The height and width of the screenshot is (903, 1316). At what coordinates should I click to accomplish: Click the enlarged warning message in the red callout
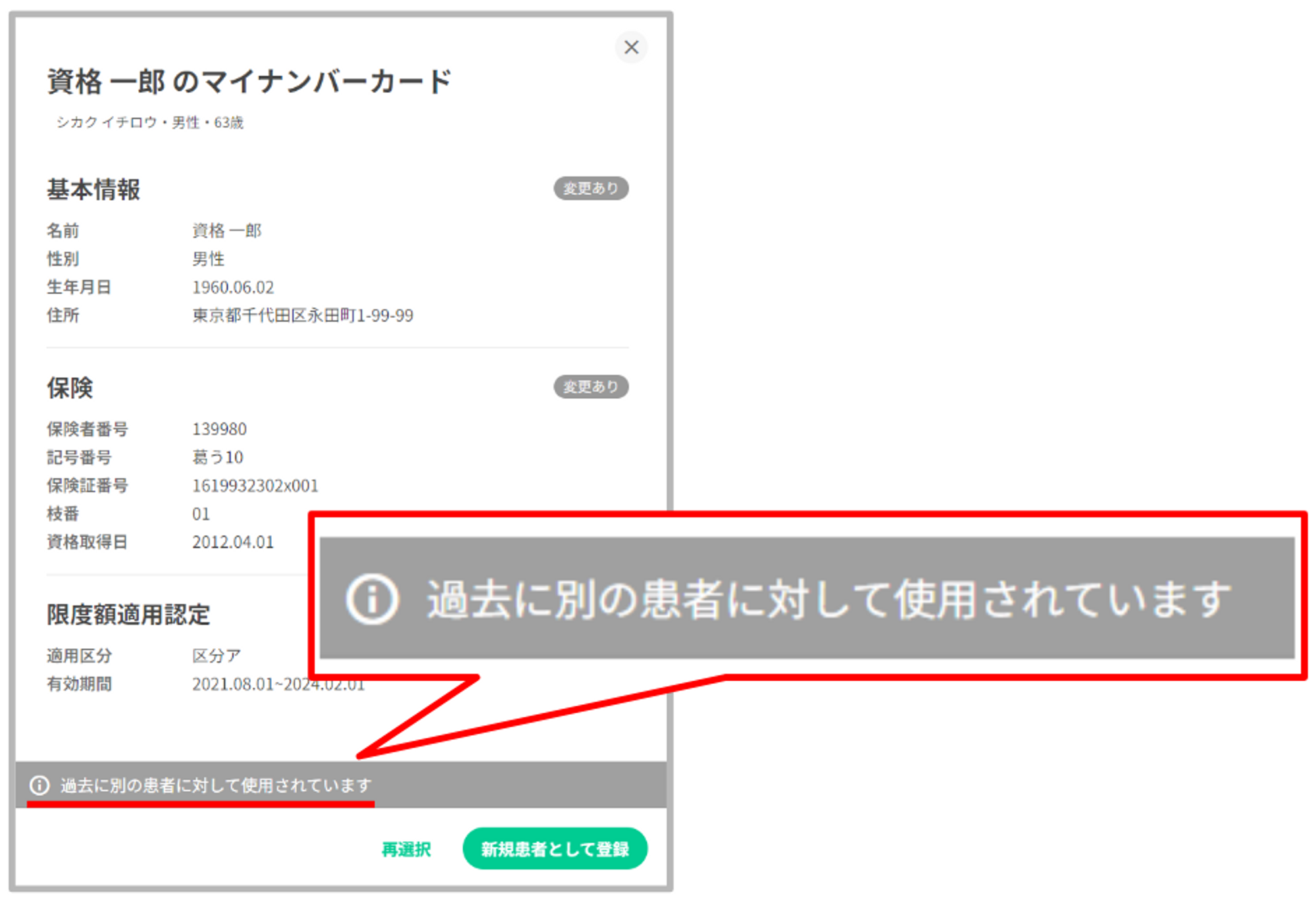point(828,599)
